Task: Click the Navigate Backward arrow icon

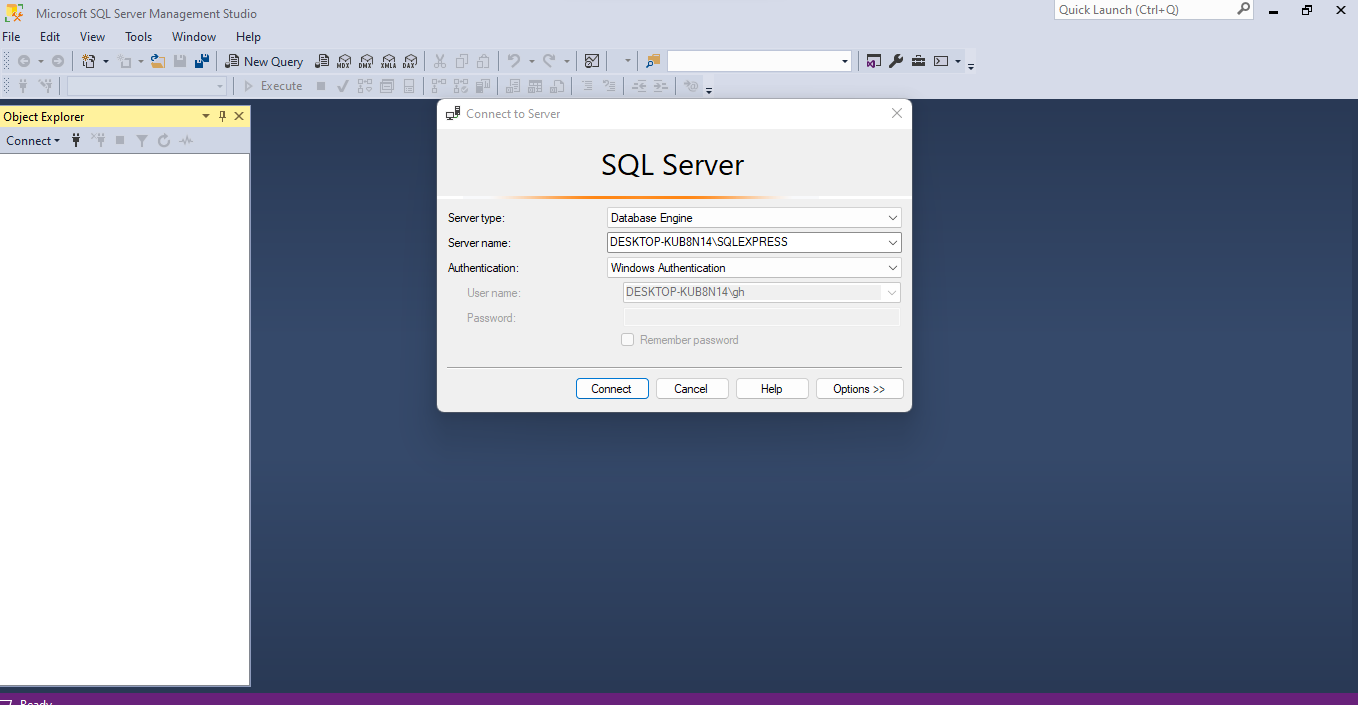Action: [24, 61]
